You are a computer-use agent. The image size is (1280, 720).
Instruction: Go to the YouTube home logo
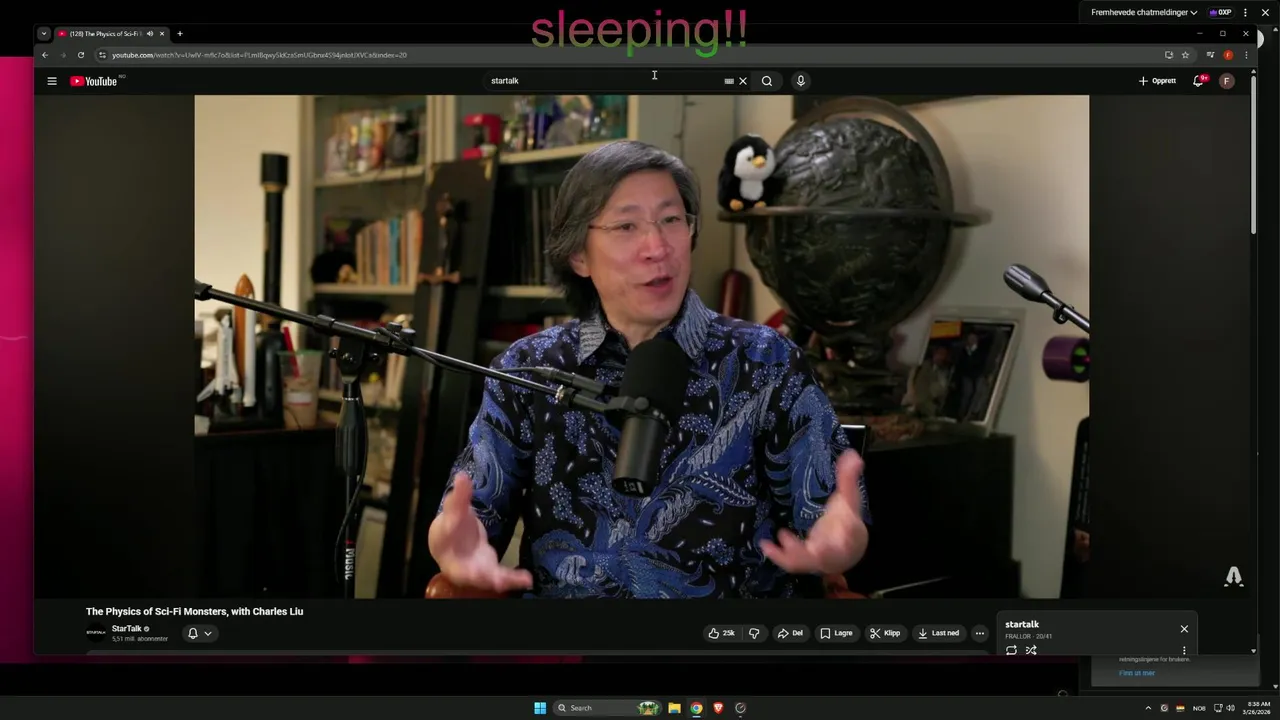click(94, 81)
